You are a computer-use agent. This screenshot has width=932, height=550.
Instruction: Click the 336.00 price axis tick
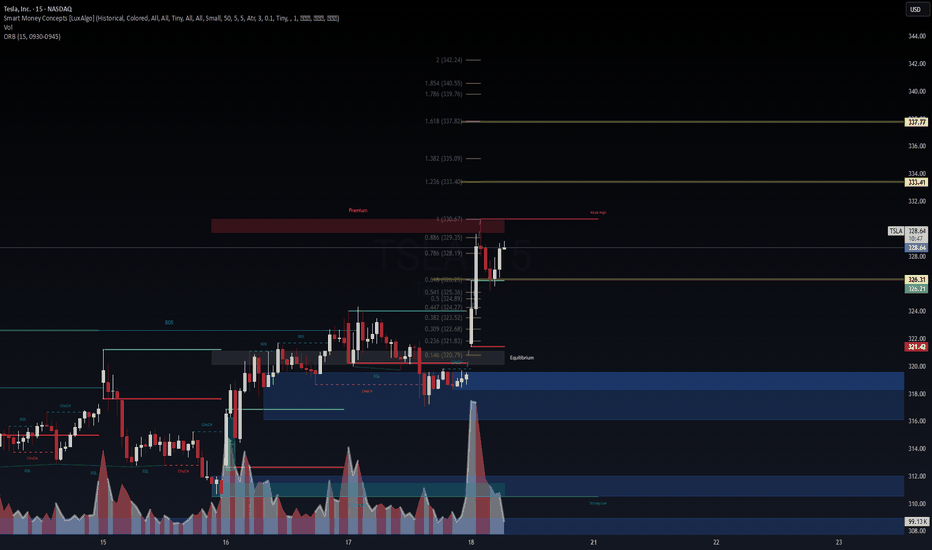click(917, 146)
